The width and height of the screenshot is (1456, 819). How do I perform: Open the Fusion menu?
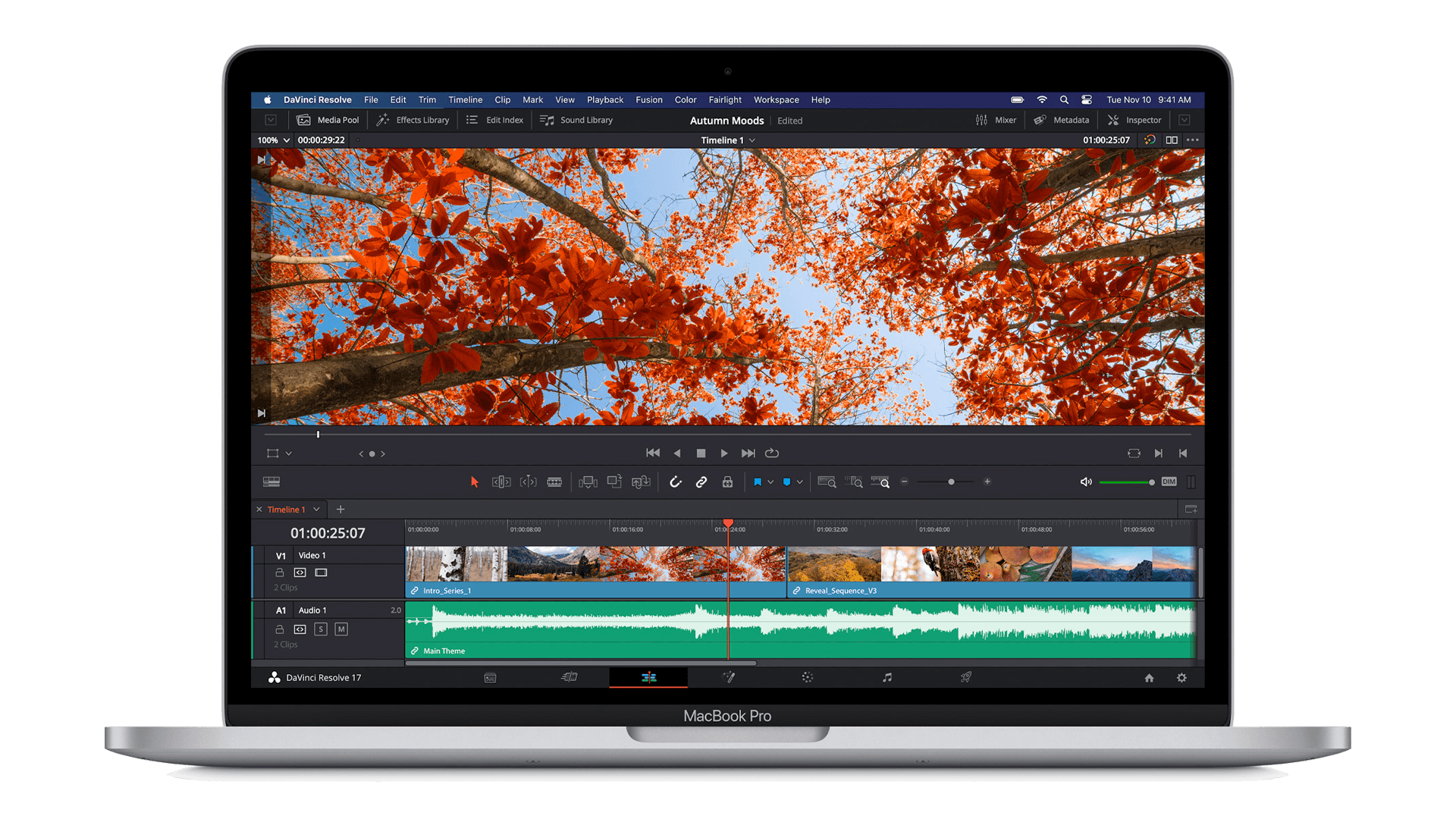coord(648,100)
